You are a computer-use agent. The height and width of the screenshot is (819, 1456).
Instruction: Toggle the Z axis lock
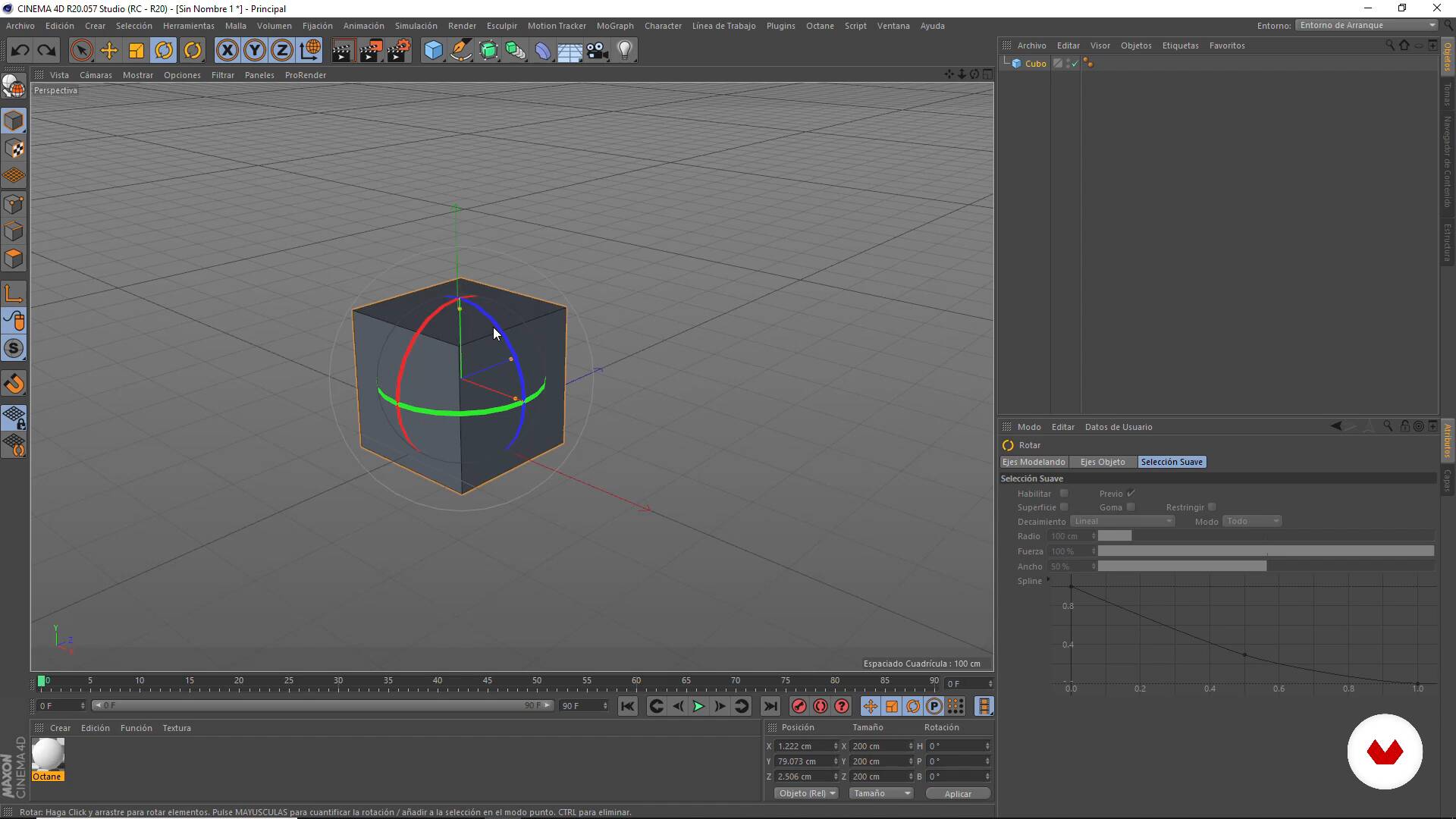282,51
